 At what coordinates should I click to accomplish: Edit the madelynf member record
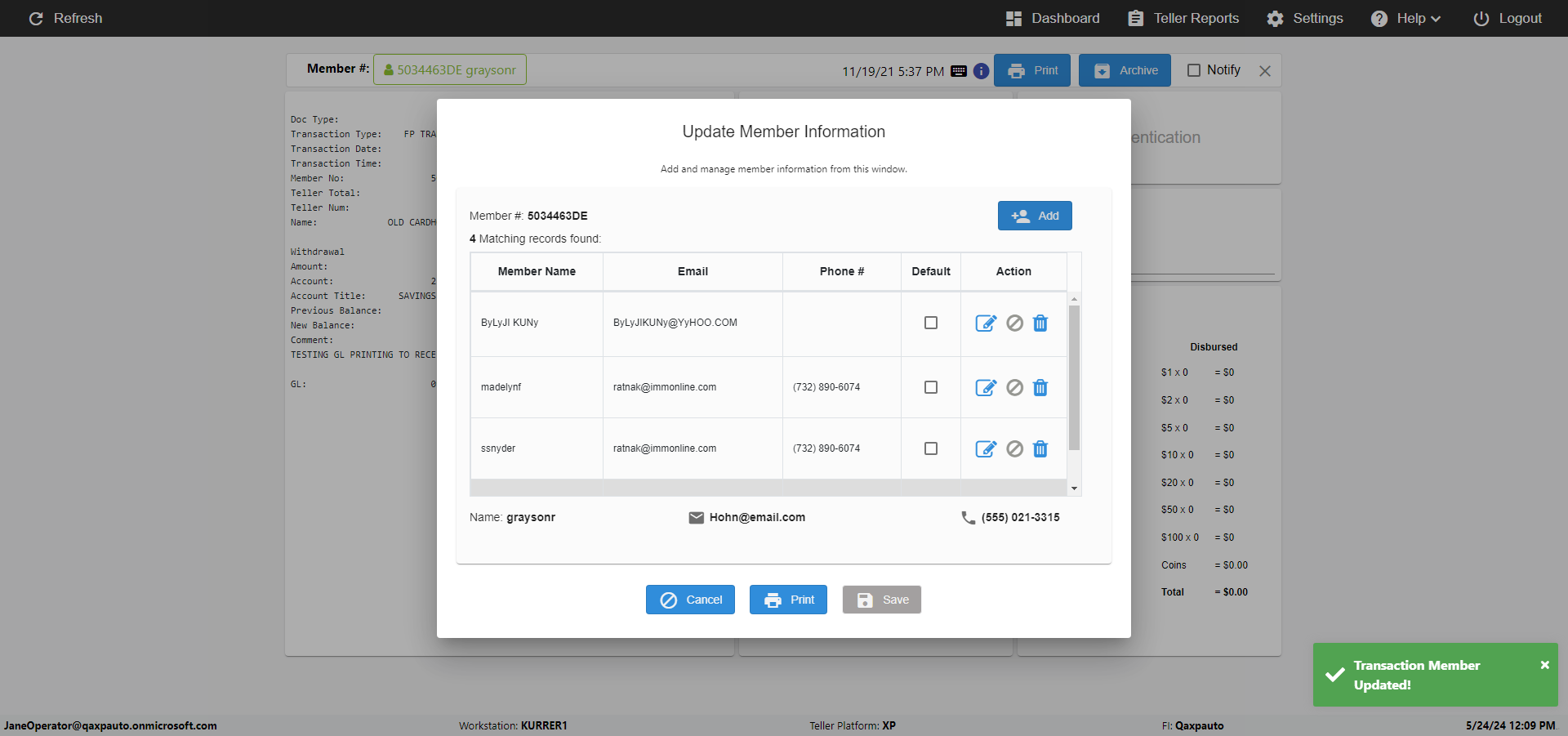click(986, 388)
